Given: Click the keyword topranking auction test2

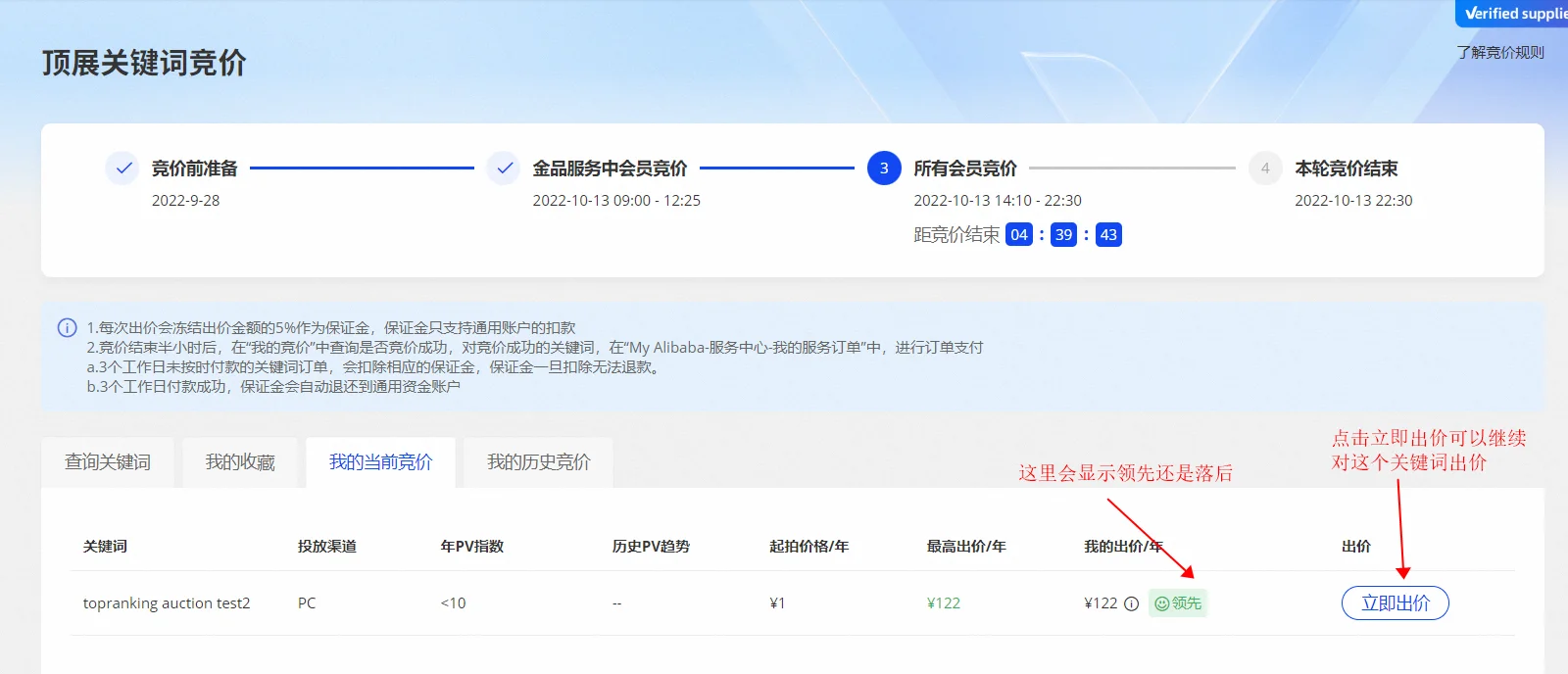Looking at the screenshot, I should point(167,603).
